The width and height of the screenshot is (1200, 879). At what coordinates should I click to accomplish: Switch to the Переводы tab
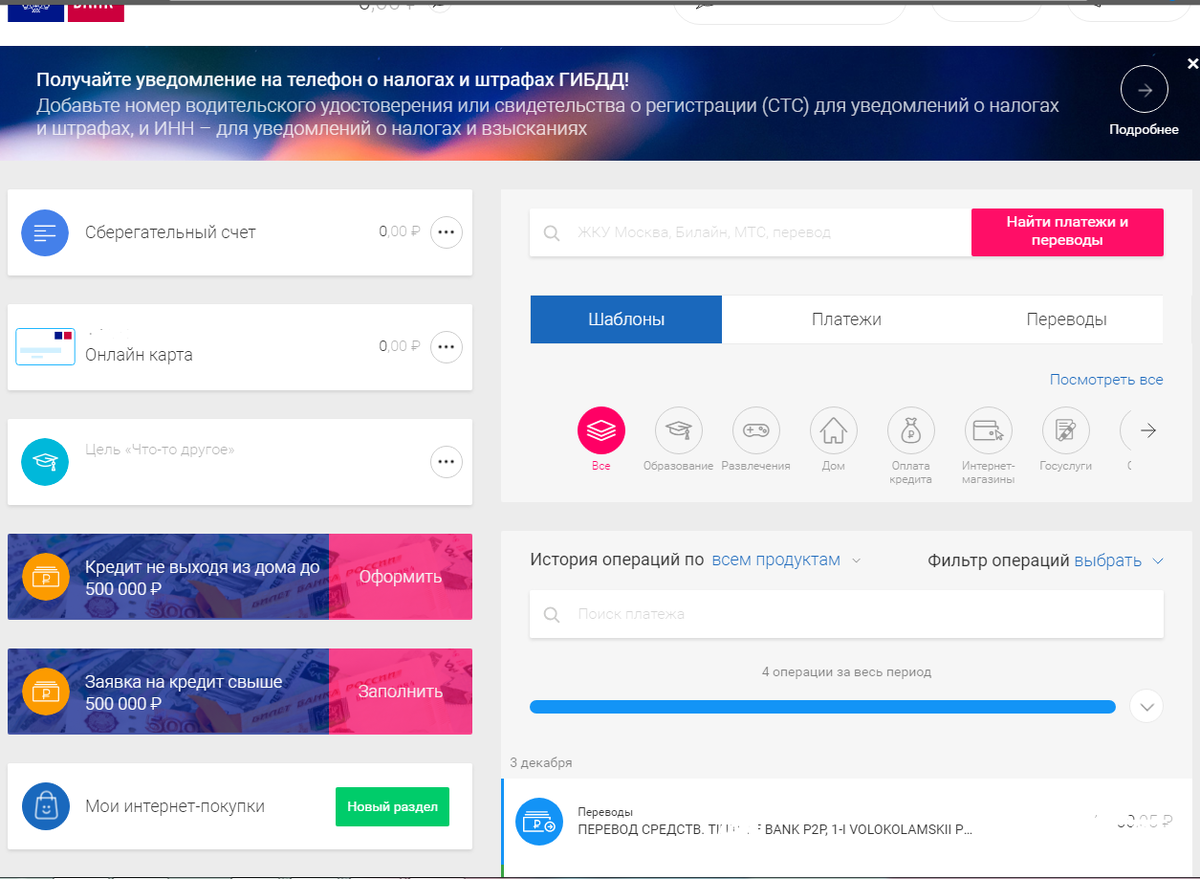click(x=1066, y=320)
